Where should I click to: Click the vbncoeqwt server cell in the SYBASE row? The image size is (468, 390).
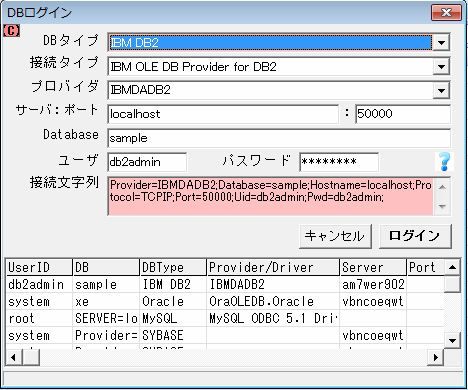click(373, 336)
